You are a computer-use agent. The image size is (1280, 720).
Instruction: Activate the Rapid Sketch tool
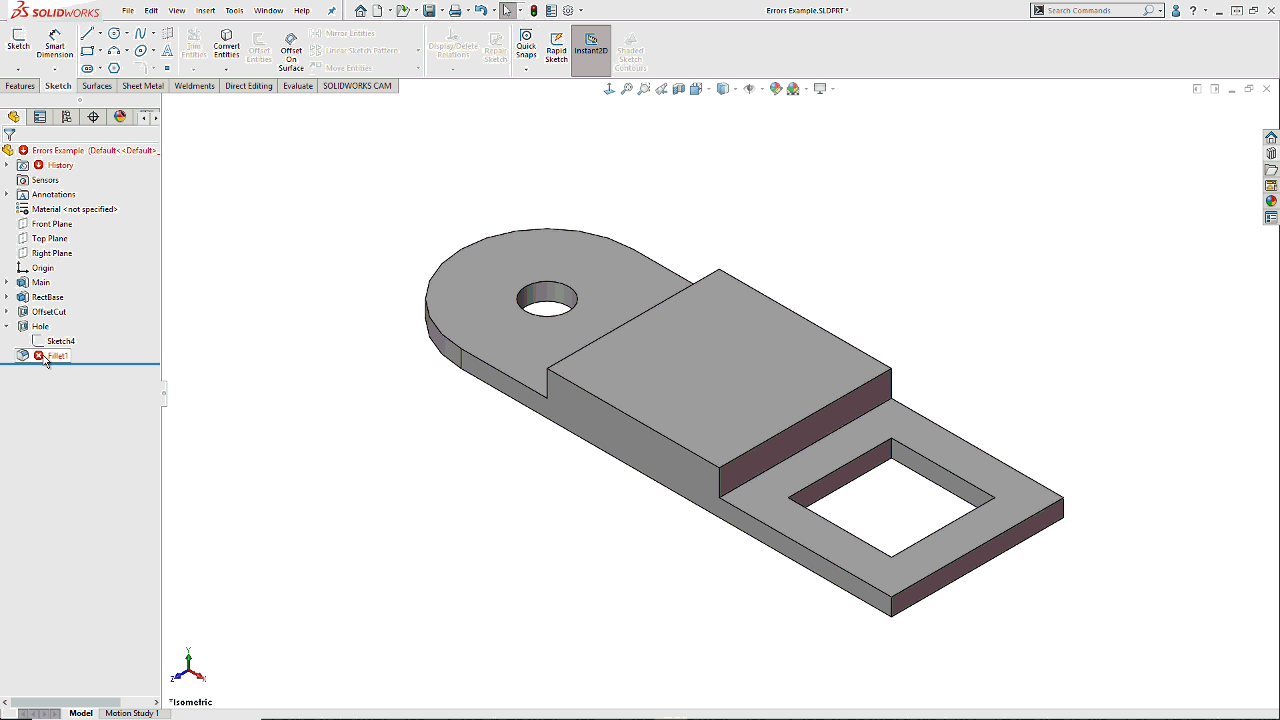pyautogui.click(x=556, y=46)
